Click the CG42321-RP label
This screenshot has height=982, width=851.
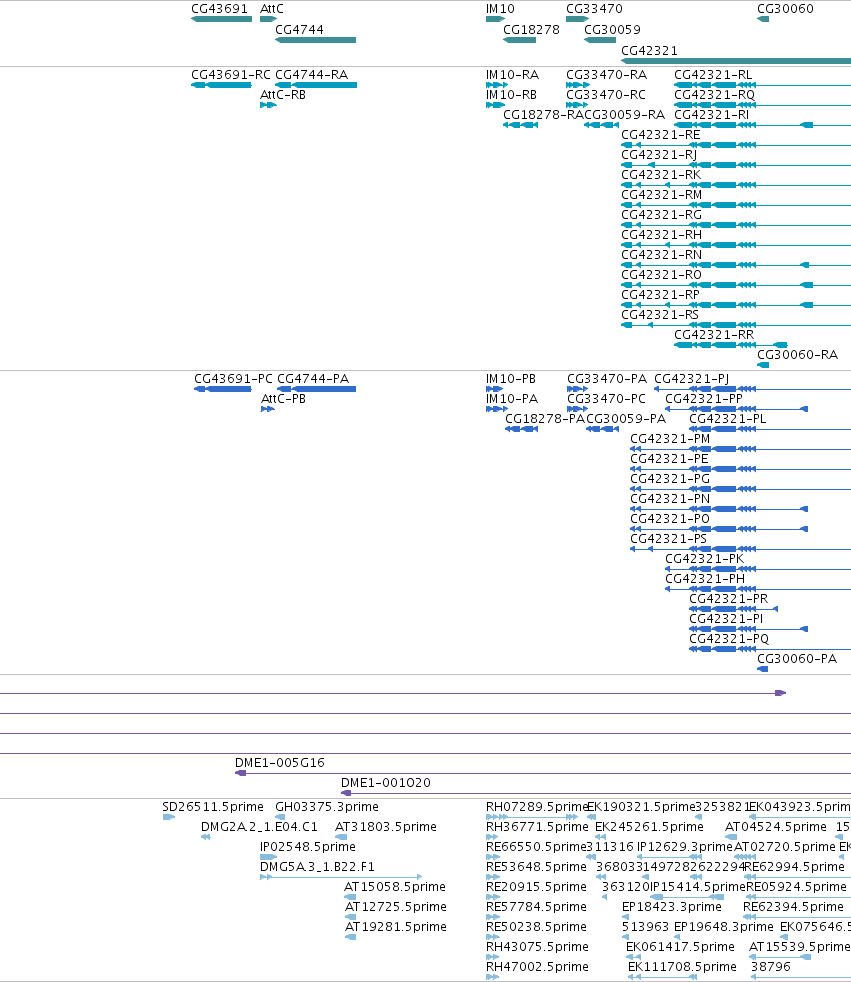(661, 295)
